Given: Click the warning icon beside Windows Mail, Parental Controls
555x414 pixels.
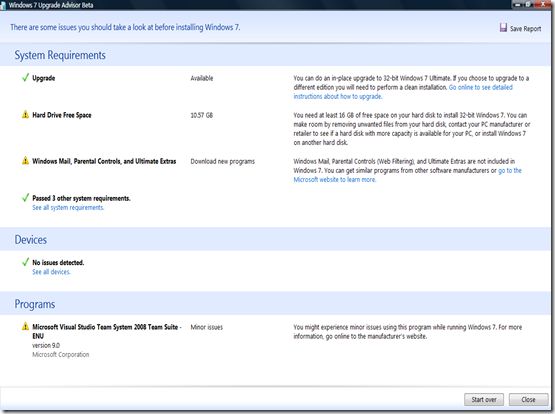Looking at the screenshot, I should coord(25,161).
